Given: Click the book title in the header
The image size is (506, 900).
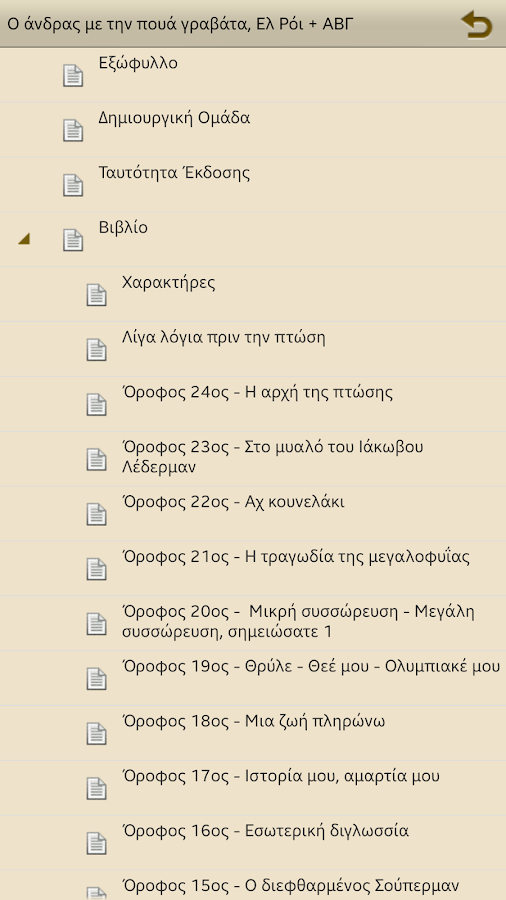Looking at the screenshot, I should click(x=180, y=25).
